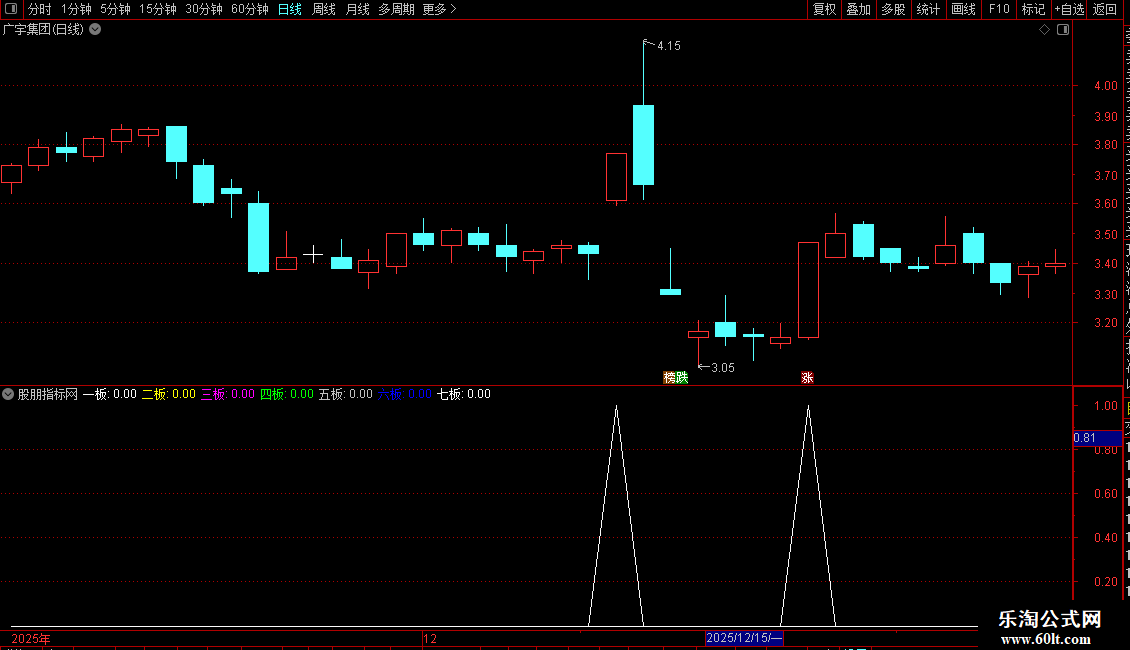Click the yellow 二板: 0.00 value
The width and height of the screenshot is (1130, 650).
(169, 394)
